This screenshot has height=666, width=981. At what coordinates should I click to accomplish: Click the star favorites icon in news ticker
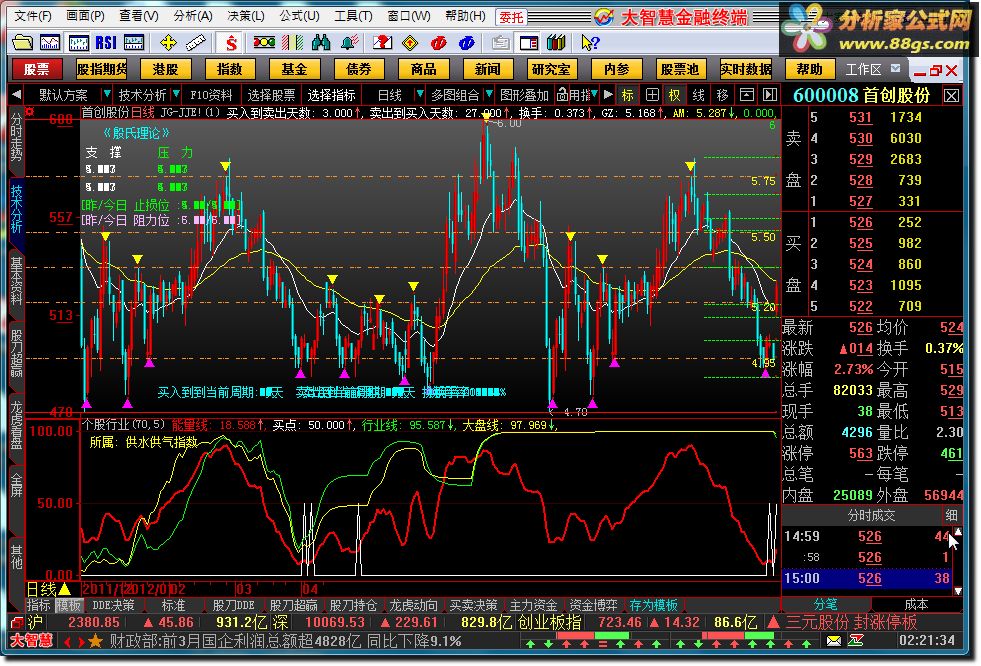pyautogui.click(x=95, y=641)
